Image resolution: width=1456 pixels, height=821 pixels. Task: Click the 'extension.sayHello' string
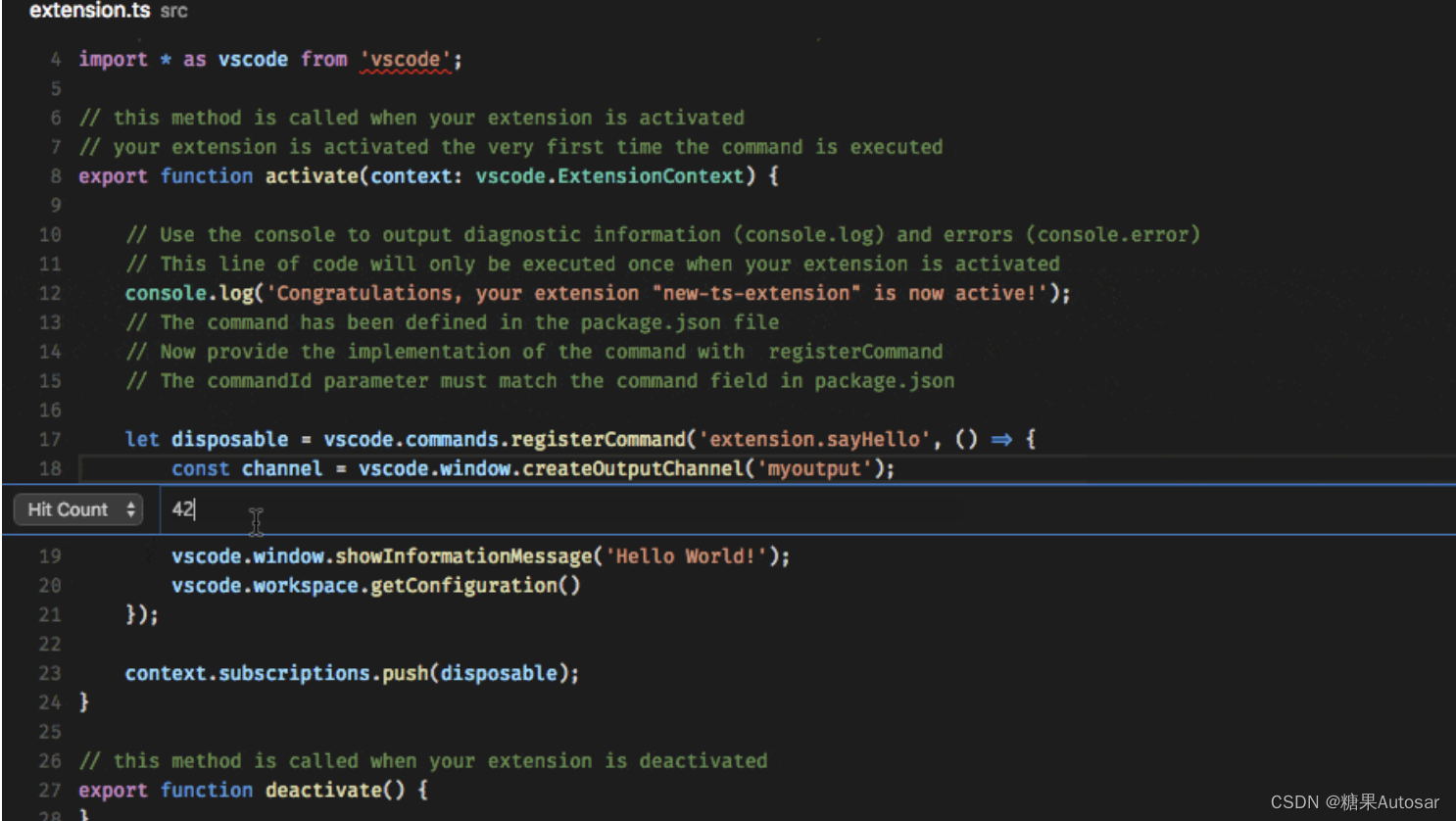click(813, 440)
